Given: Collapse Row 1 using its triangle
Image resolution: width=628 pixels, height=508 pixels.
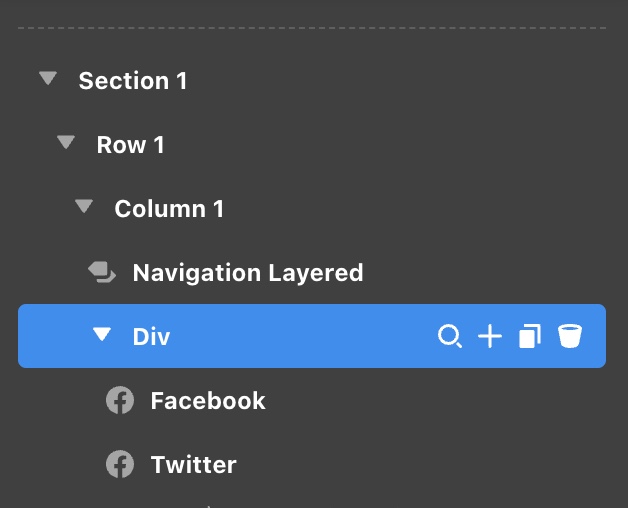Looking at the screenshot, I should click(x=66, y=143).
